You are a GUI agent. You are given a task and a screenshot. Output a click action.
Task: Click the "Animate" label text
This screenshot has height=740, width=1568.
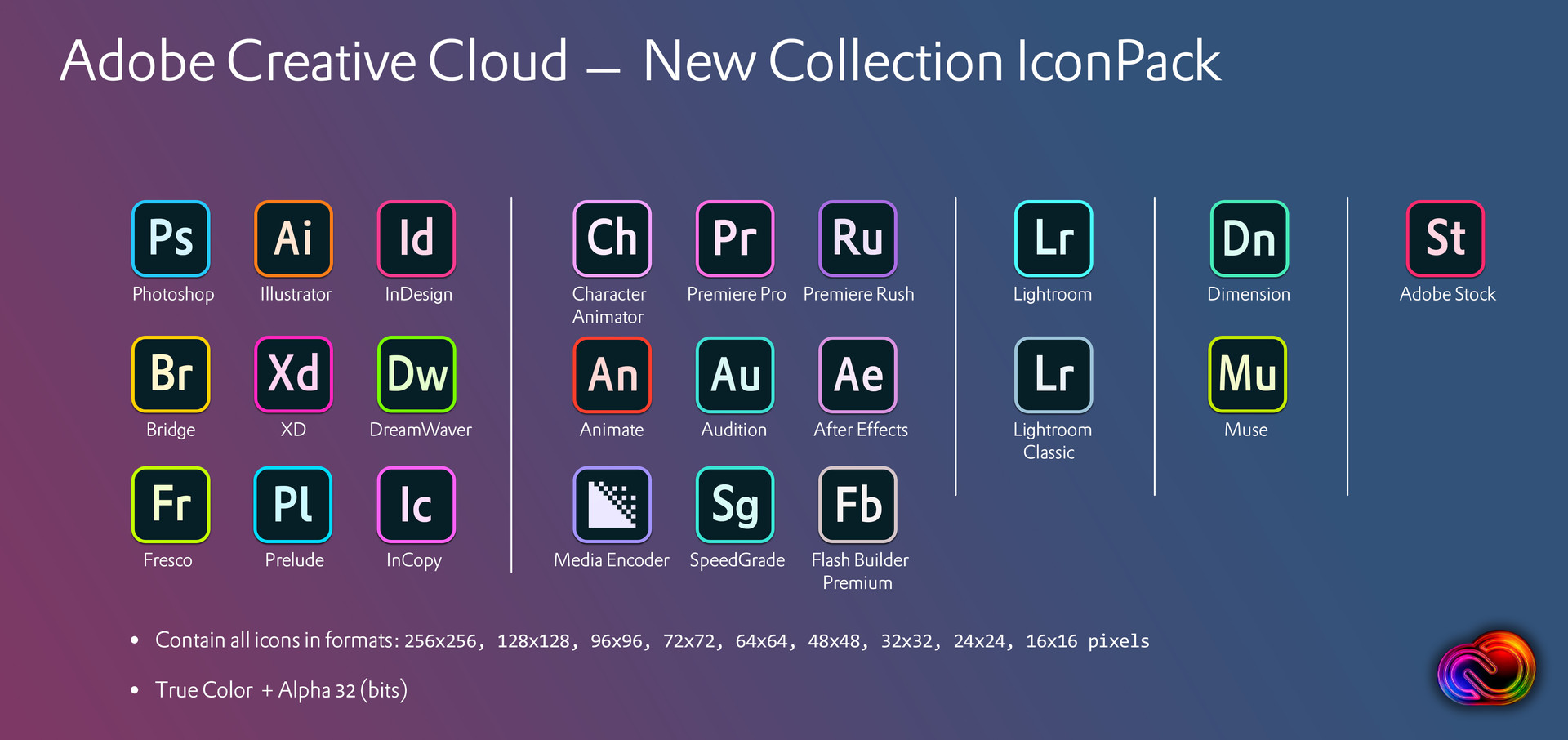pyautogui.click(x=612, y=430)
